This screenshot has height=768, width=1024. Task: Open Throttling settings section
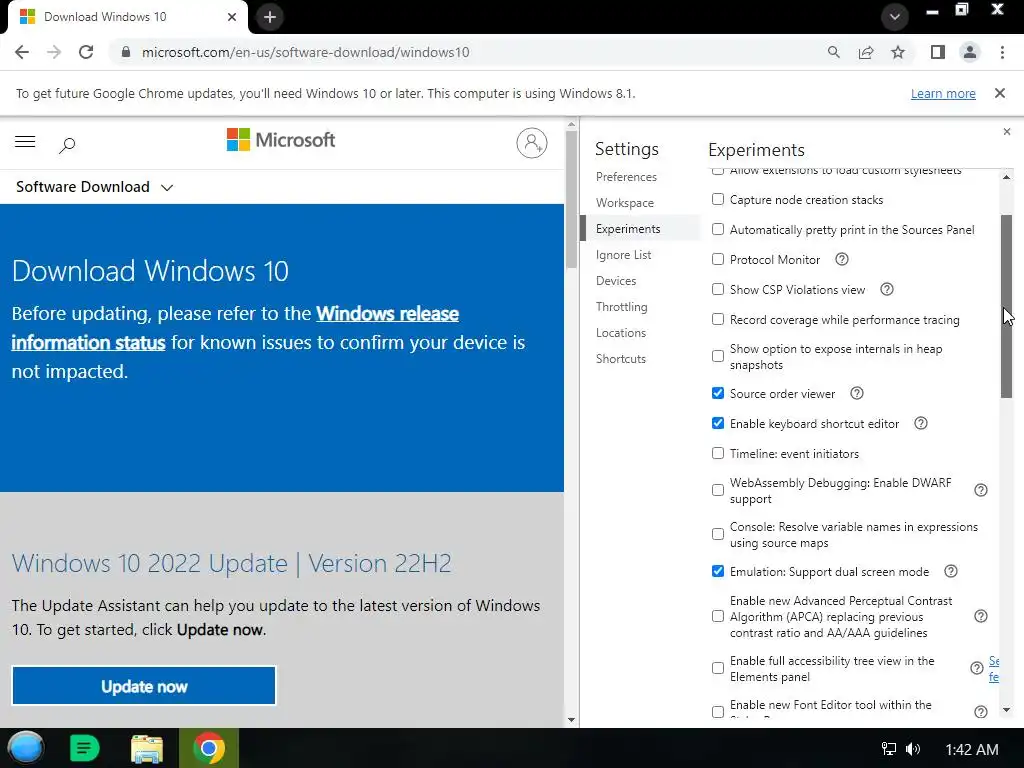pyautogui.click(x=622, y=307)
